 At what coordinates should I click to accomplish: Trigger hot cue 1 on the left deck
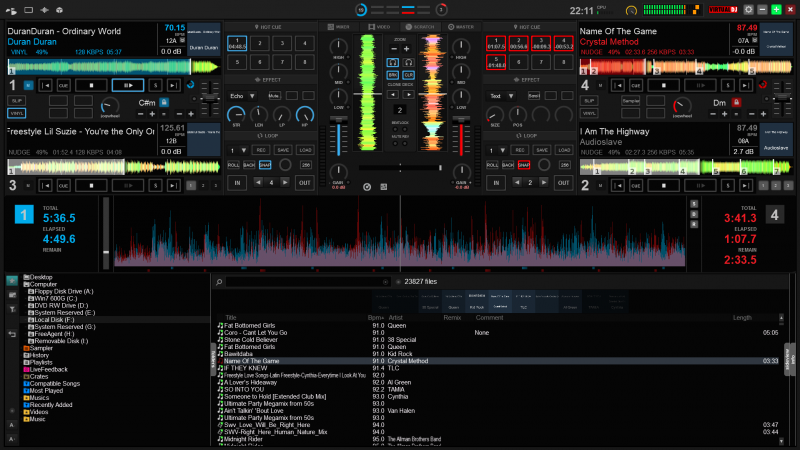pyautogui.click(x=237, y=43)
